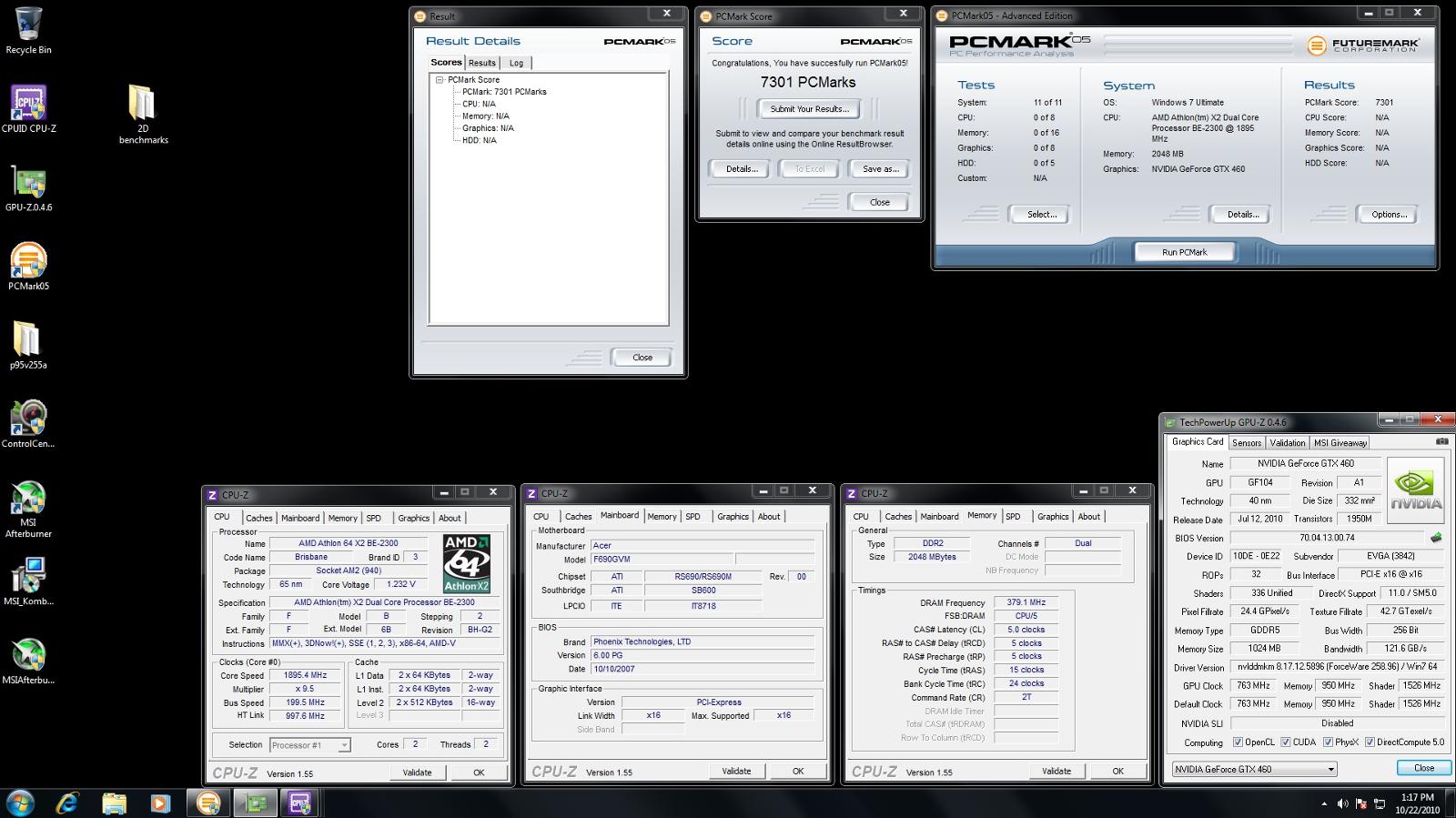The width and height of the screenshot is (1456, 818).
Task: Click the GPU-Z screenshot camera icon
Action: (1441, 441)
